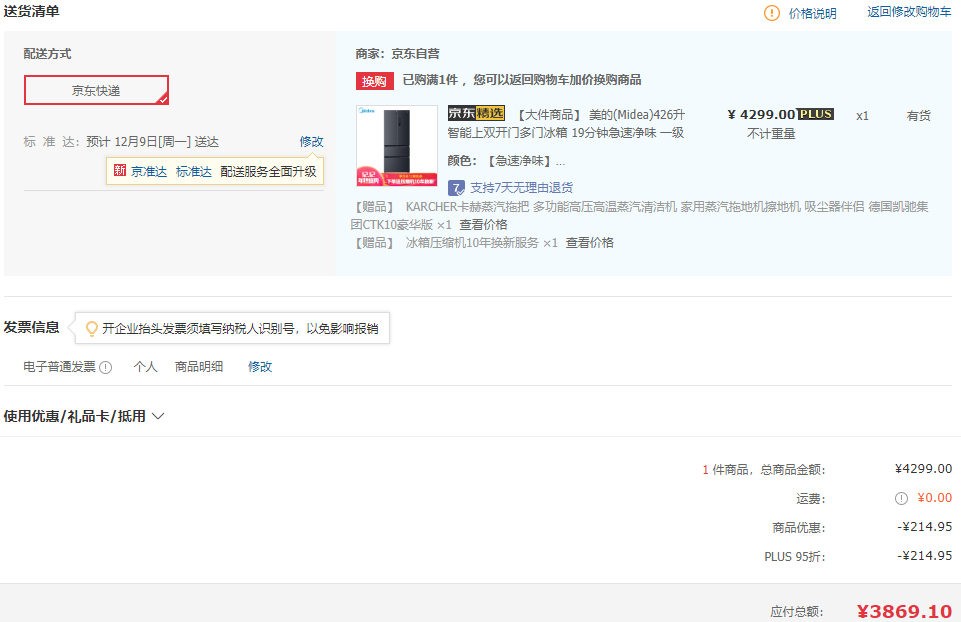This screenshot has width=961, height=622.
Task: Click 修改 next to delivery date
Action: tap(311, 142)
